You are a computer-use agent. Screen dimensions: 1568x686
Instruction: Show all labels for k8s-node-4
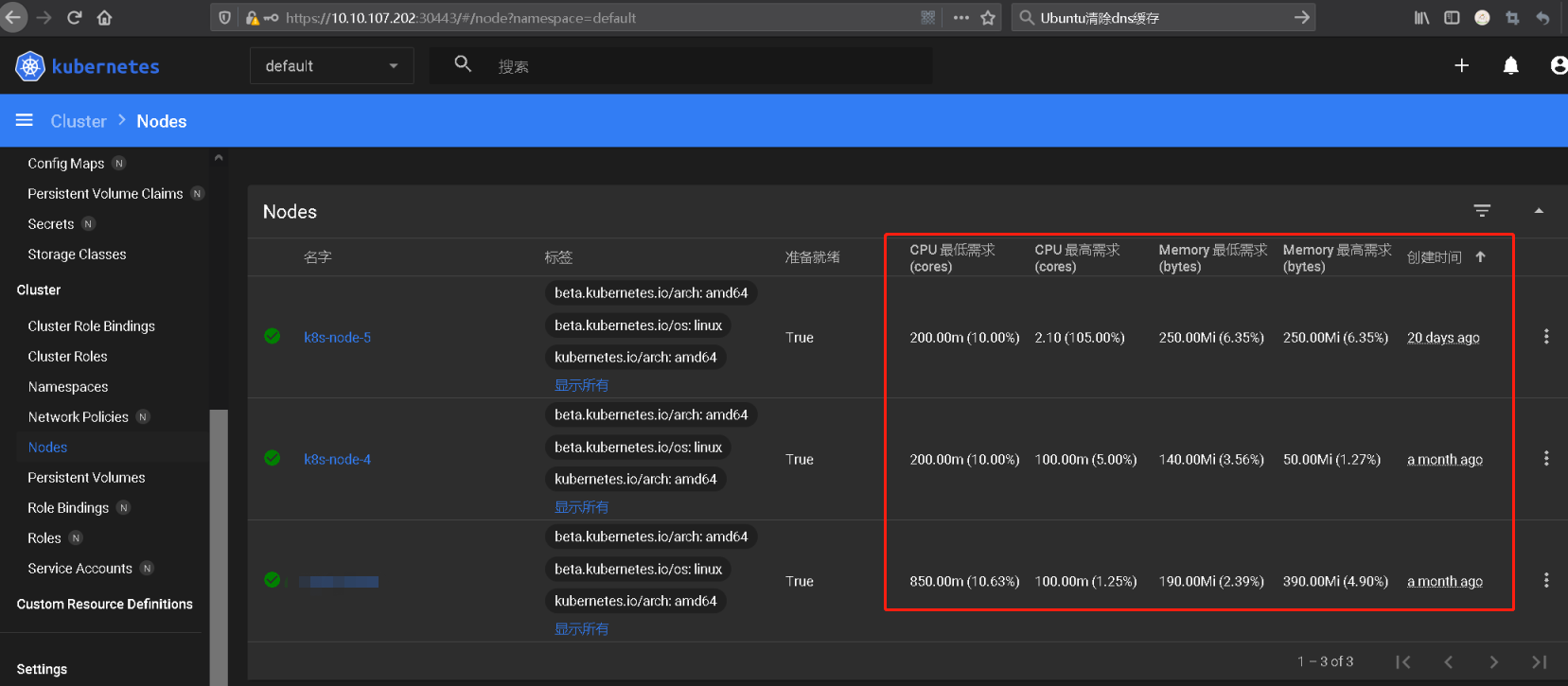[581, 507]
